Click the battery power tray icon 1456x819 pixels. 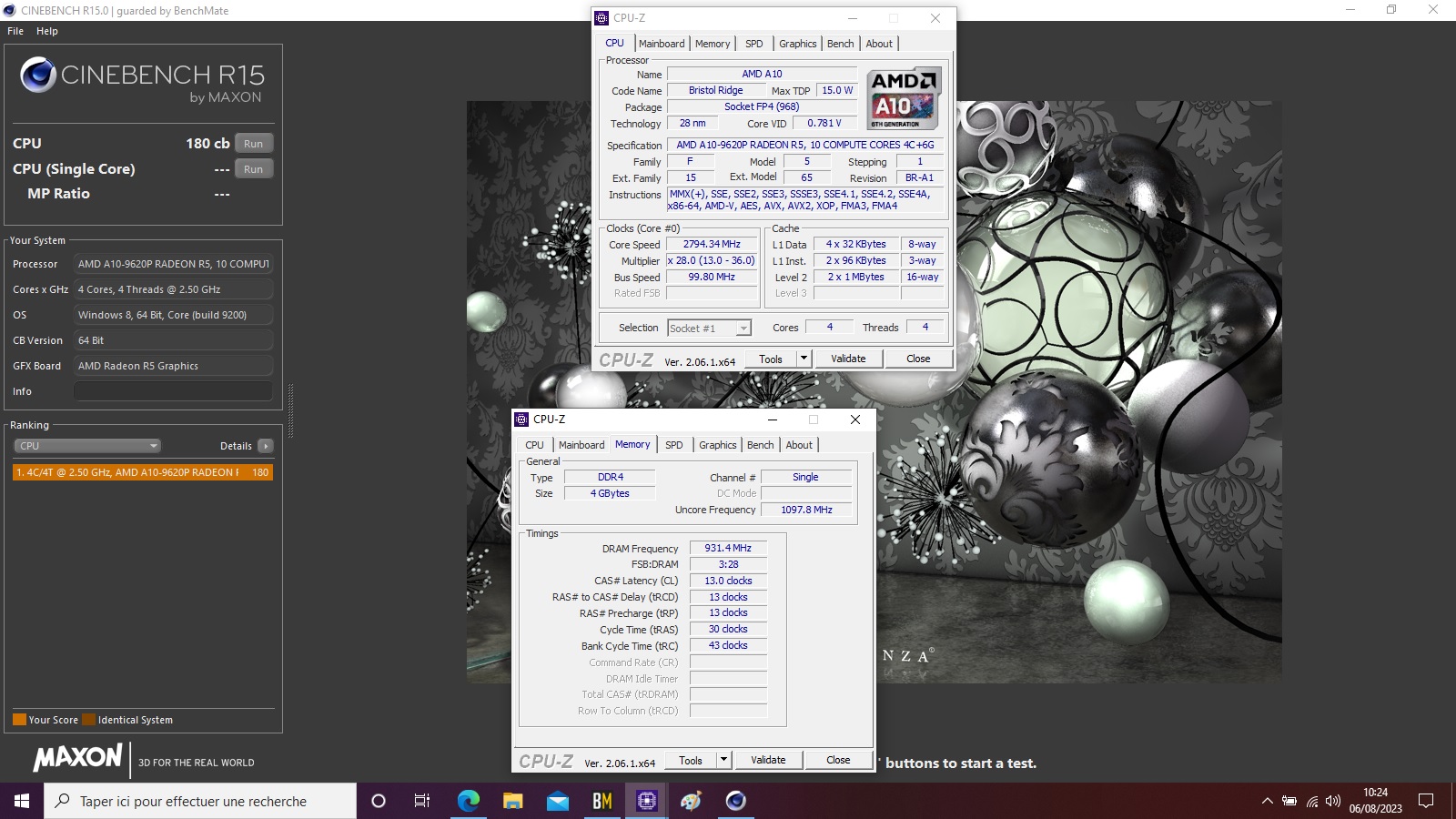1289,801
